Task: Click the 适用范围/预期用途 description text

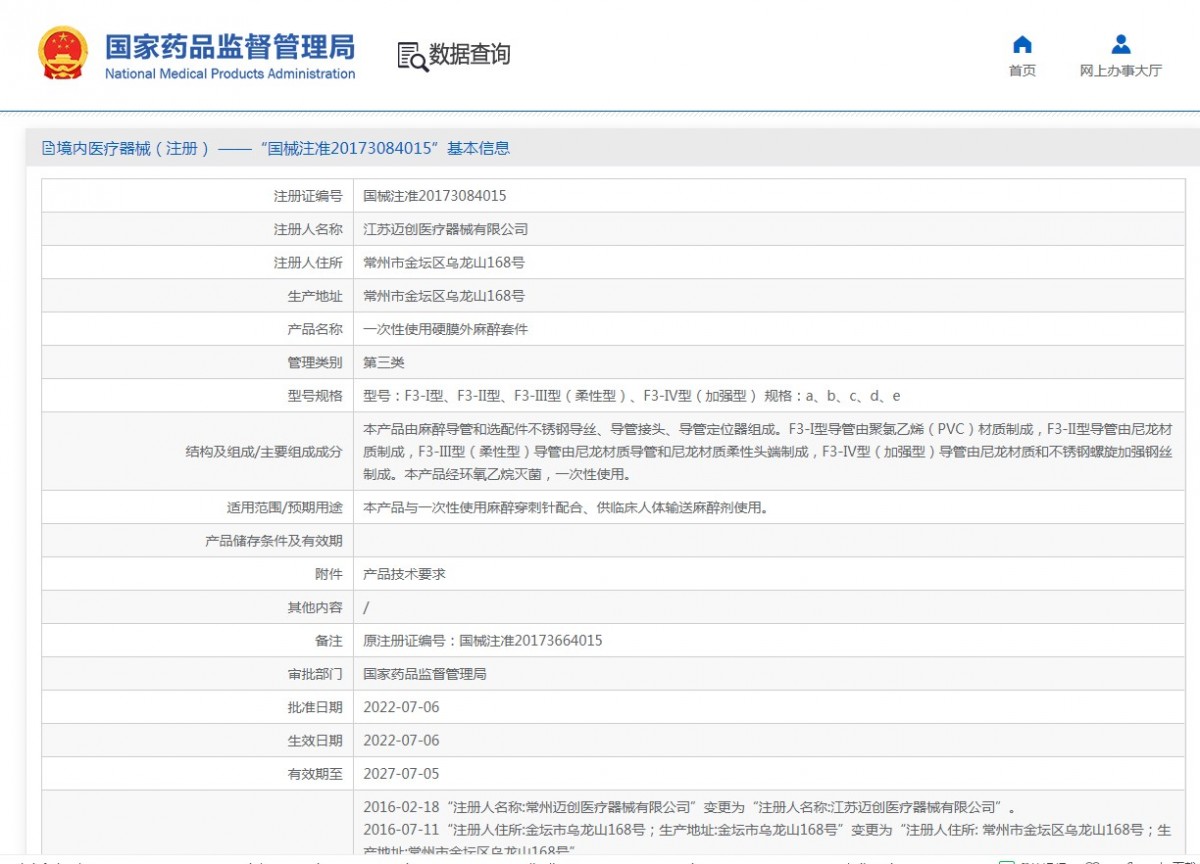Action: point(565,507)
